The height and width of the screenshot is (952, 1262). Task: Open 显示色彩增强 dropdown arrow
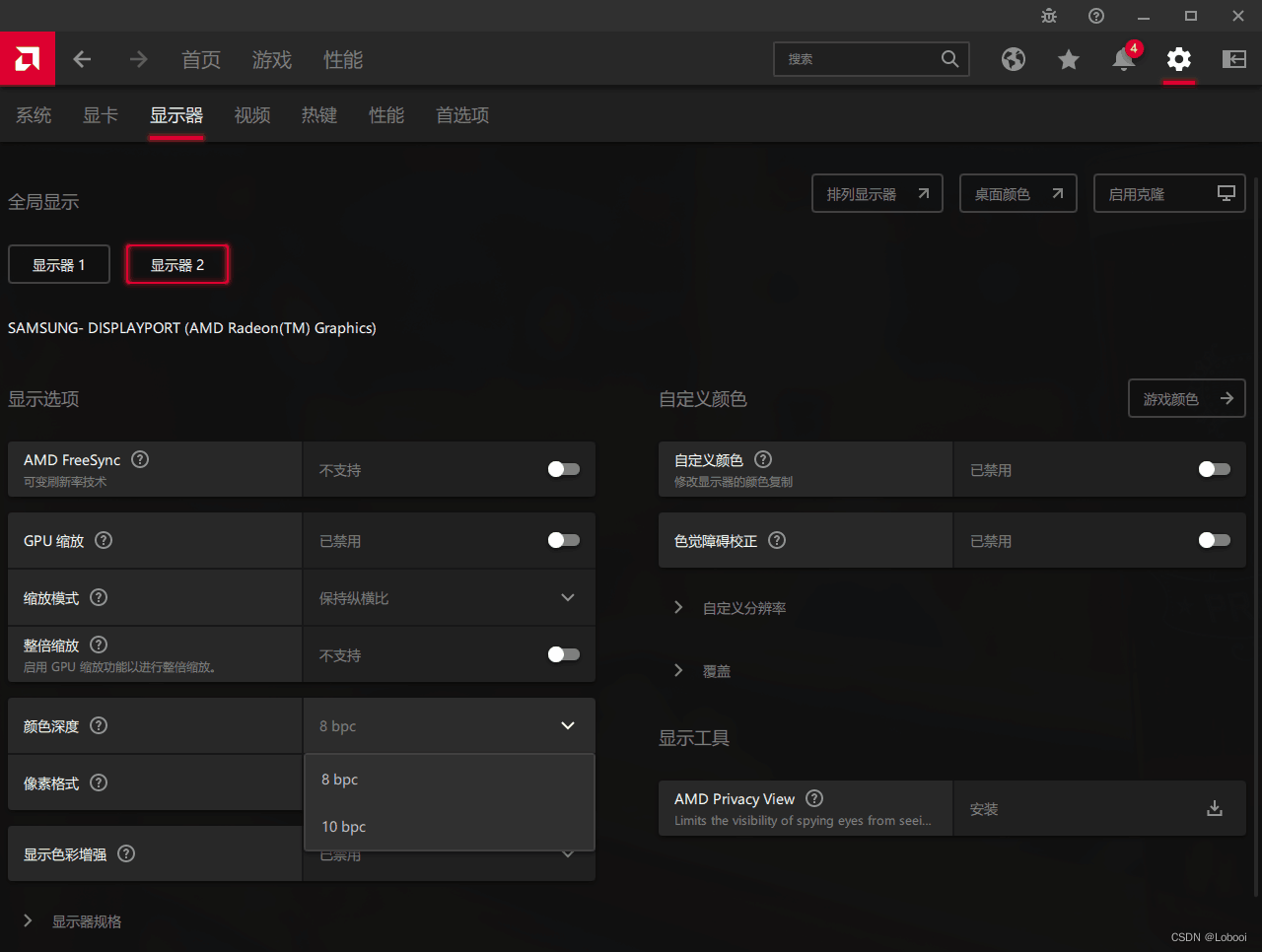(568, 855)
